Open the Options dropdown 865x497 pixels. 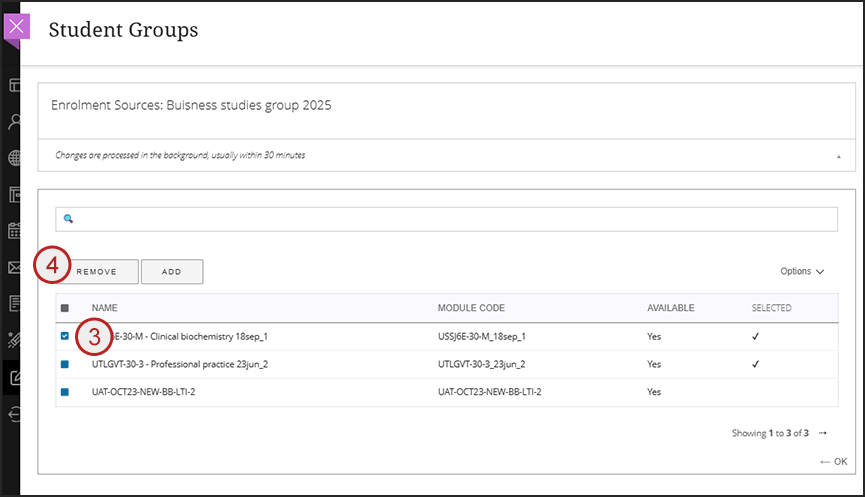click(x=802, y=271)
